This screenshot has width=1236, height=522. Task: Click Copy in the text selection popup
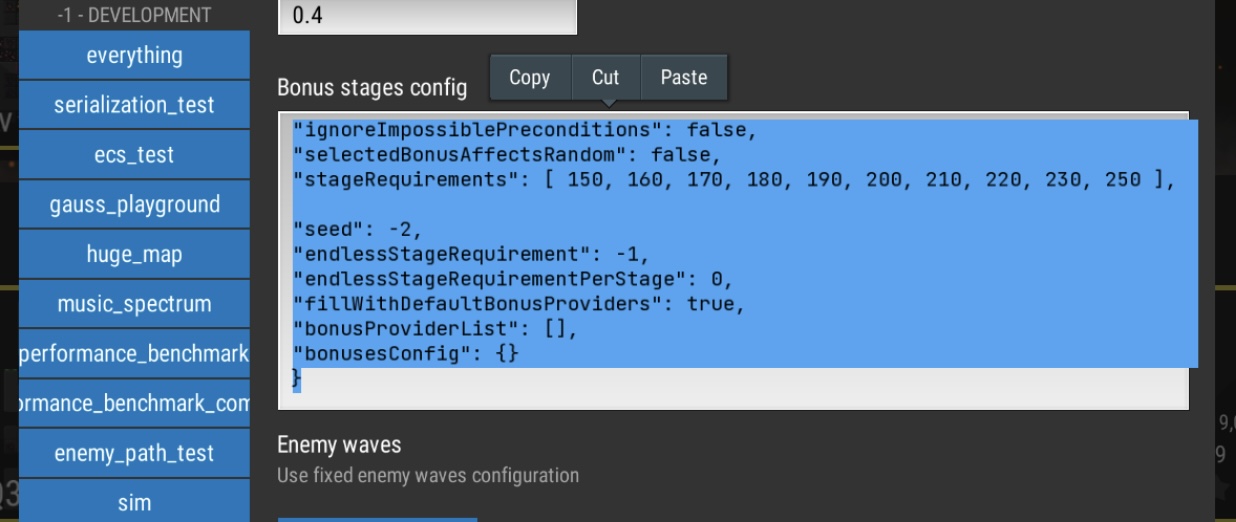click(x=529, y=78)
